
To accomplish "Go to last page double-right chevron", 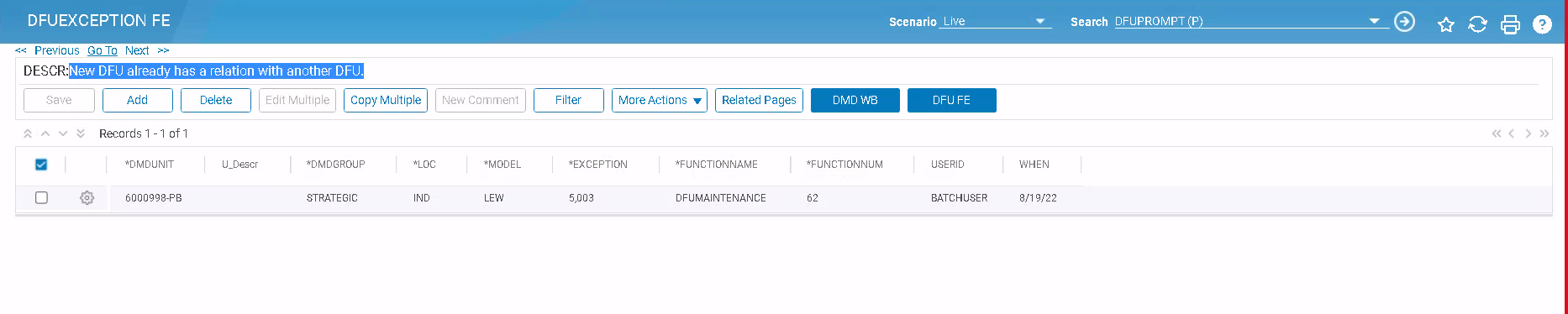I will pos(1544,133).
